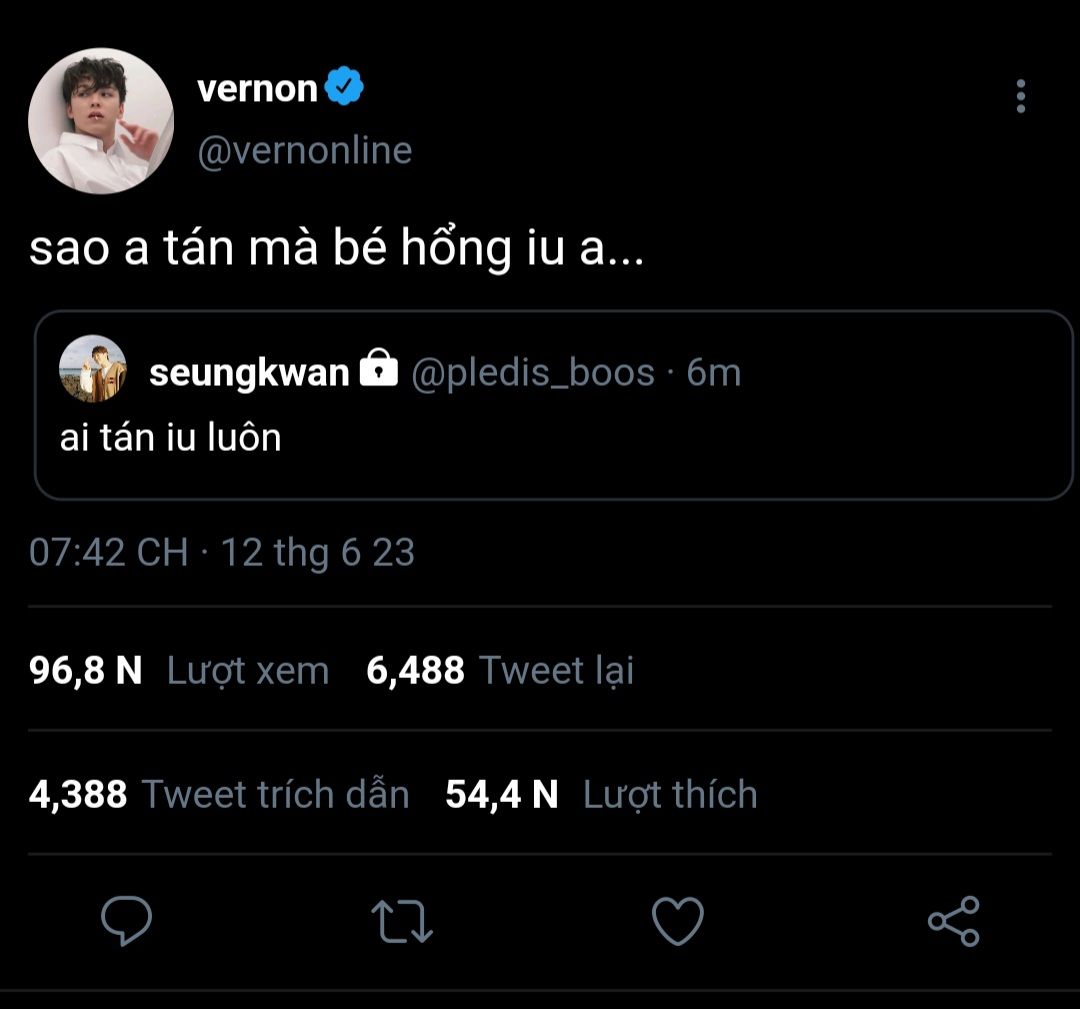Open the @vernonline handle

pyautogui.click(x=305, y=151)
